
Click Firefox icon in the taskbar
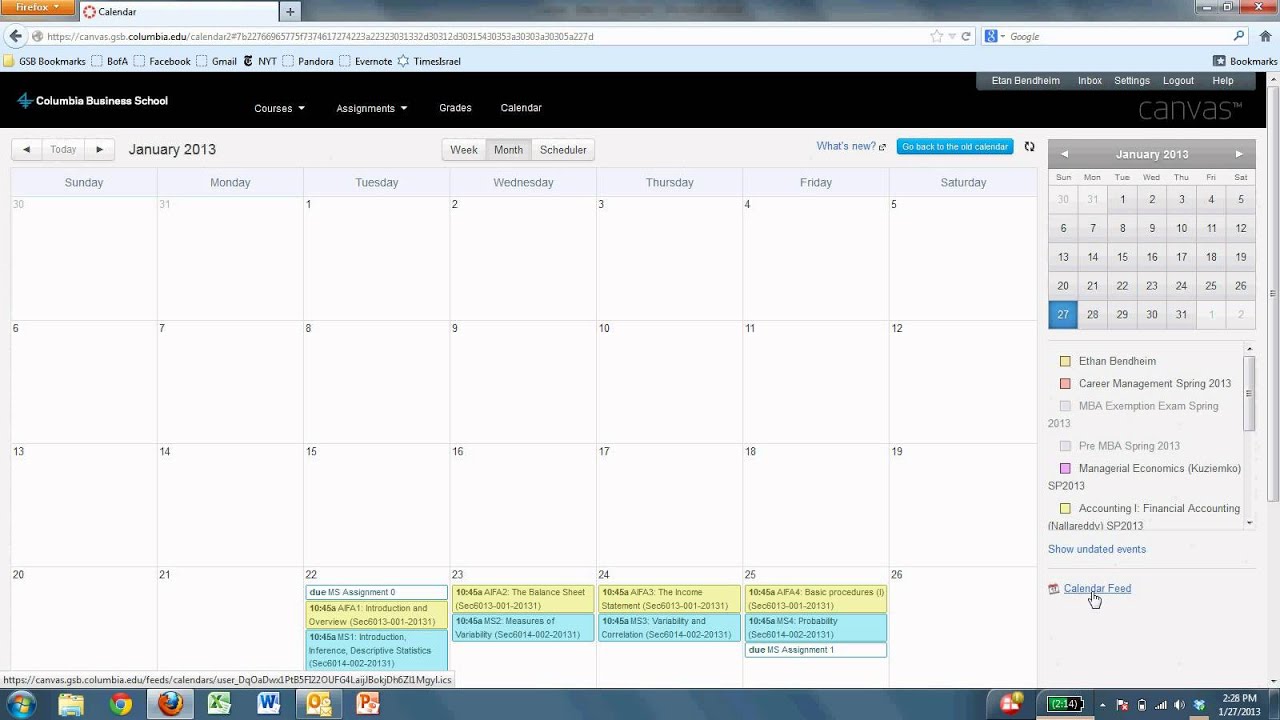[170, 704]
